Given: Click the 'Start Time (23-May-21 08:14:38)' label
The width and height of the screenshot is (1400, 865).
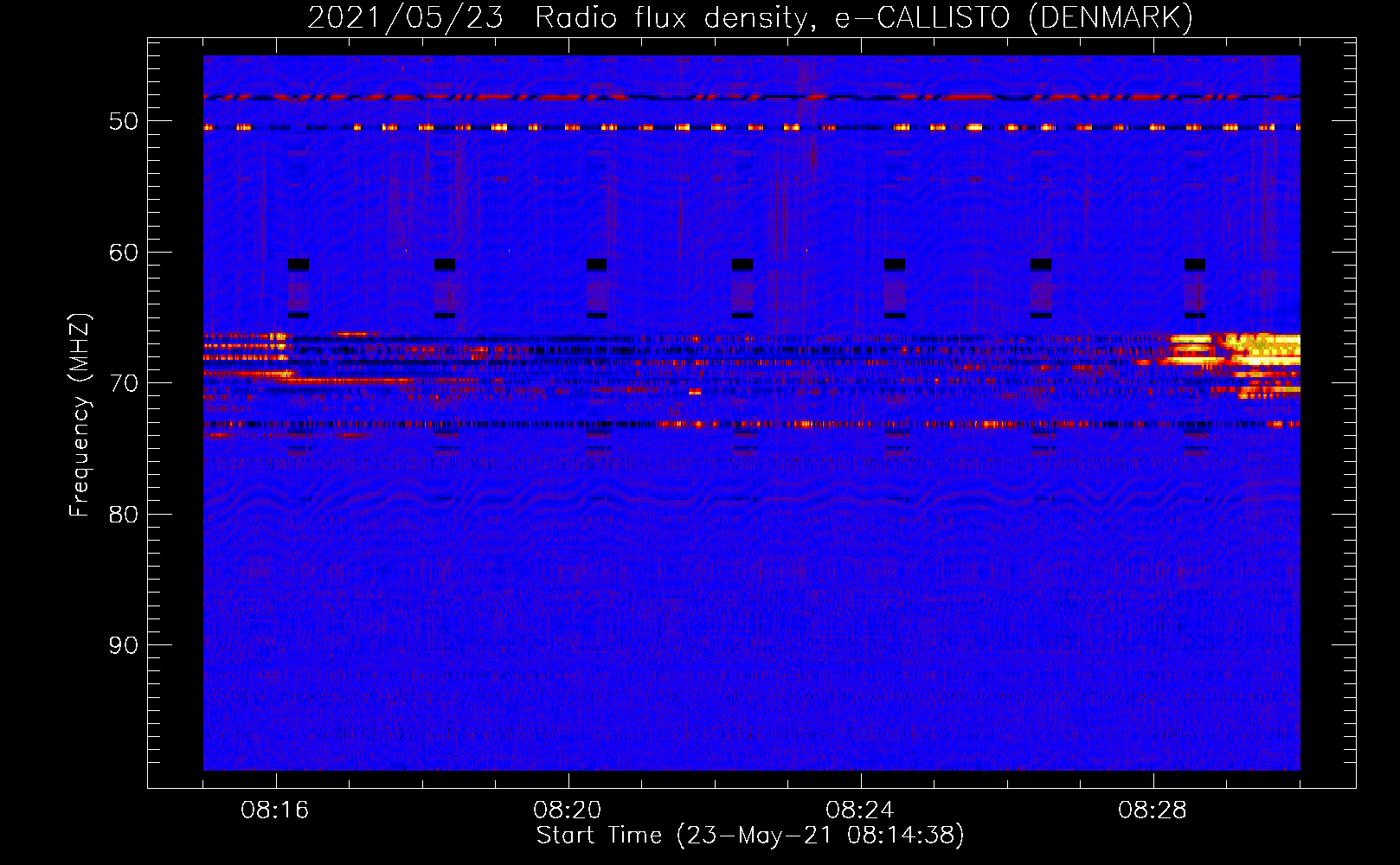Looking at the screenshot, I should (750, 835).
